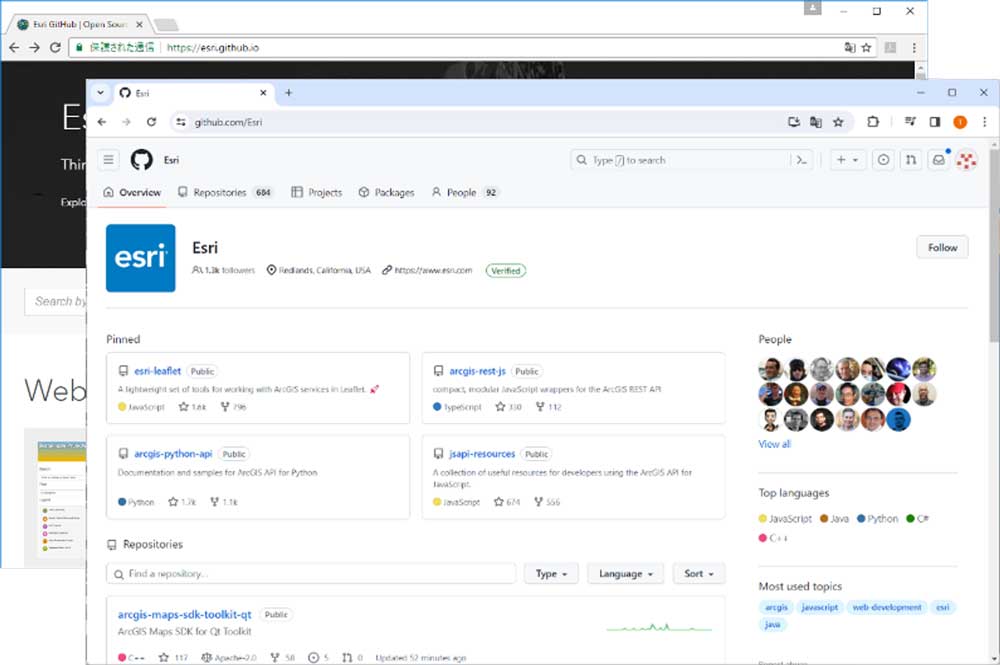This screenshot has width=1000, height=665.
Task: Open the esri-leaflet pinned repository link
Action: point(158,371)
